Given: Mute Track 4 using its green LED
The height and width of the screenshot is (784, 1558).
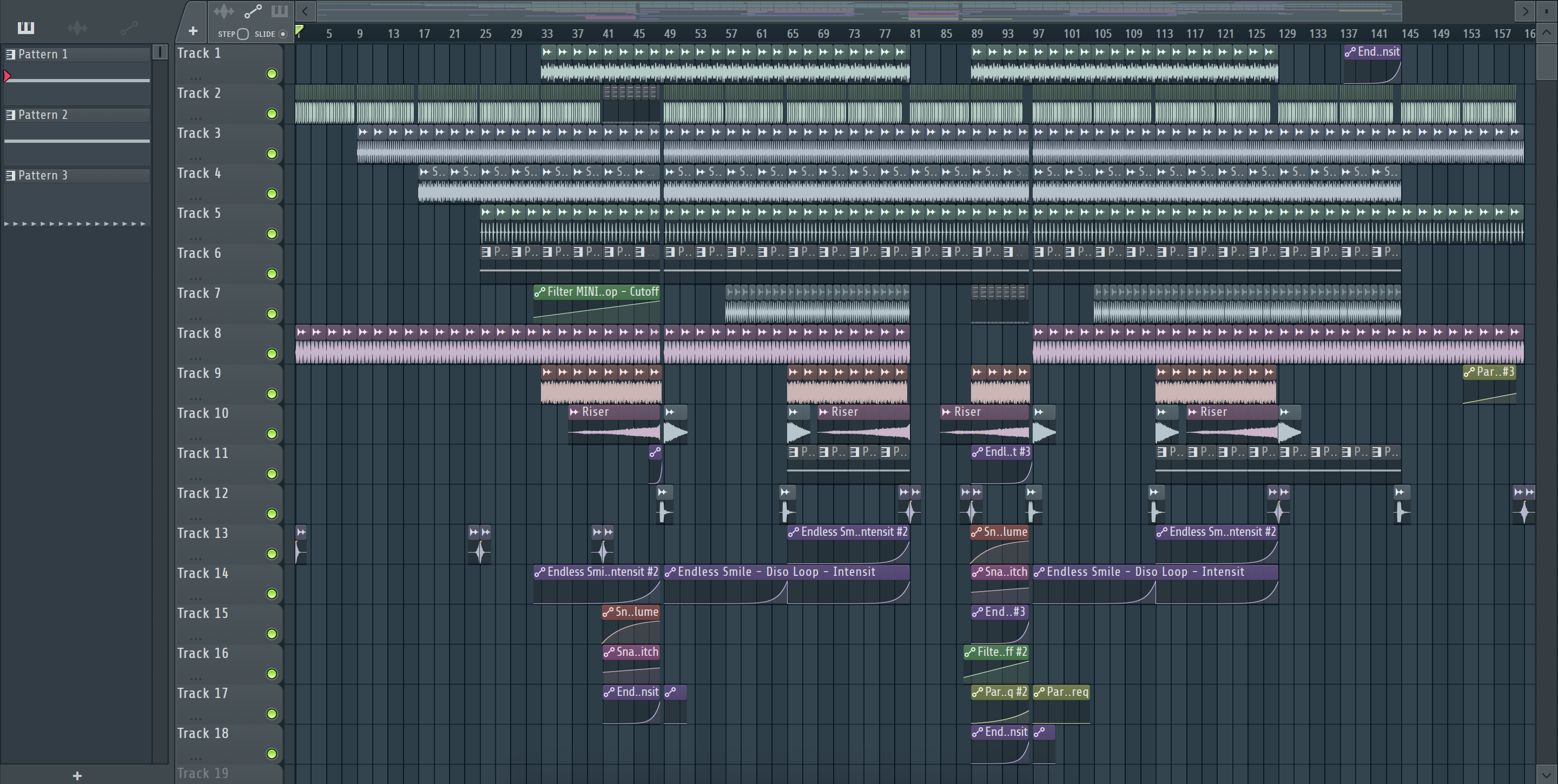Looking at the screenshot, I should tap(272, 194).
